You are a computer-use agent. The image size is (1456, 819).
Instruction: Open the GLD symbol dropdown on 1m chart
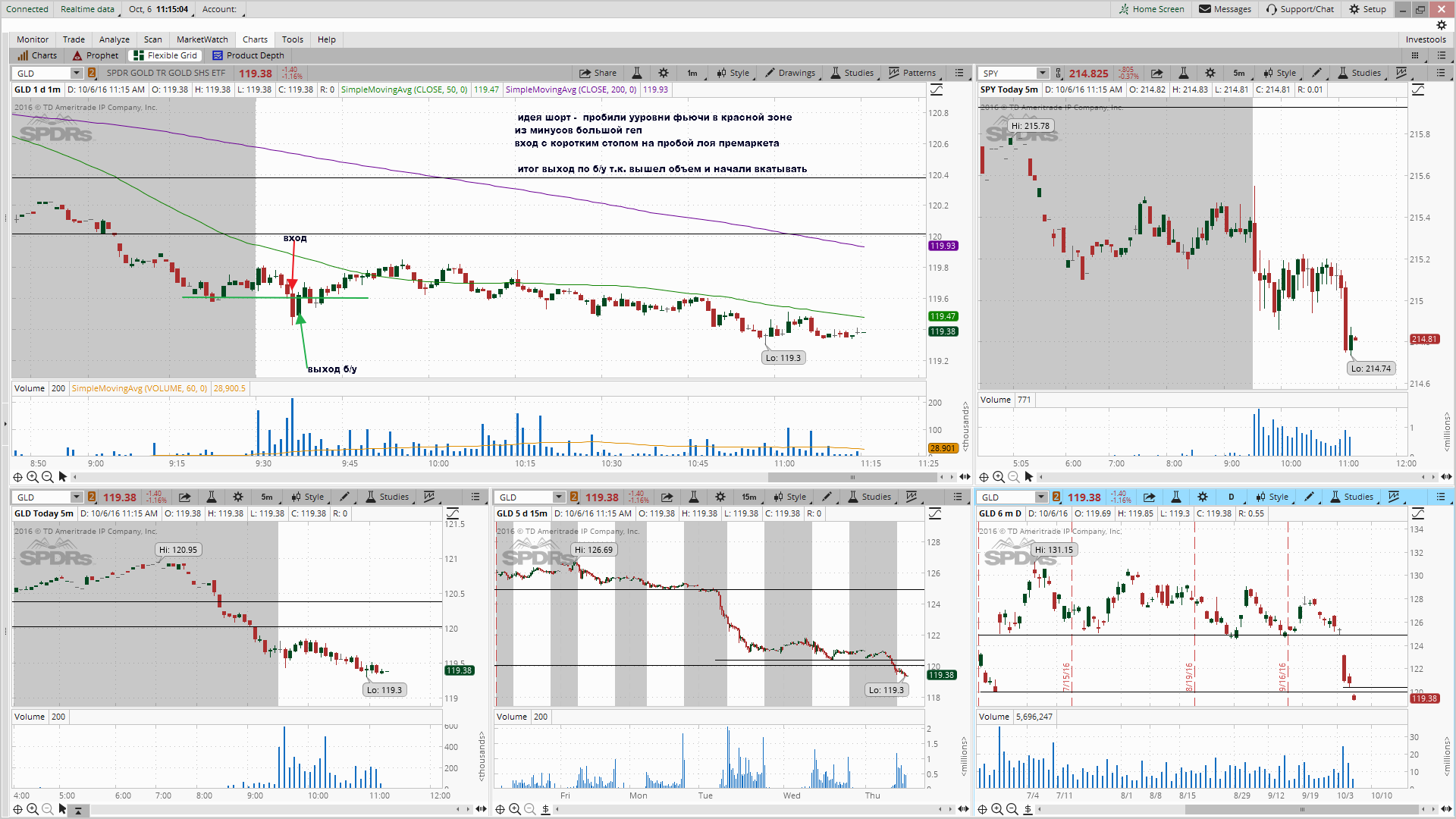(x=77, y=74)
